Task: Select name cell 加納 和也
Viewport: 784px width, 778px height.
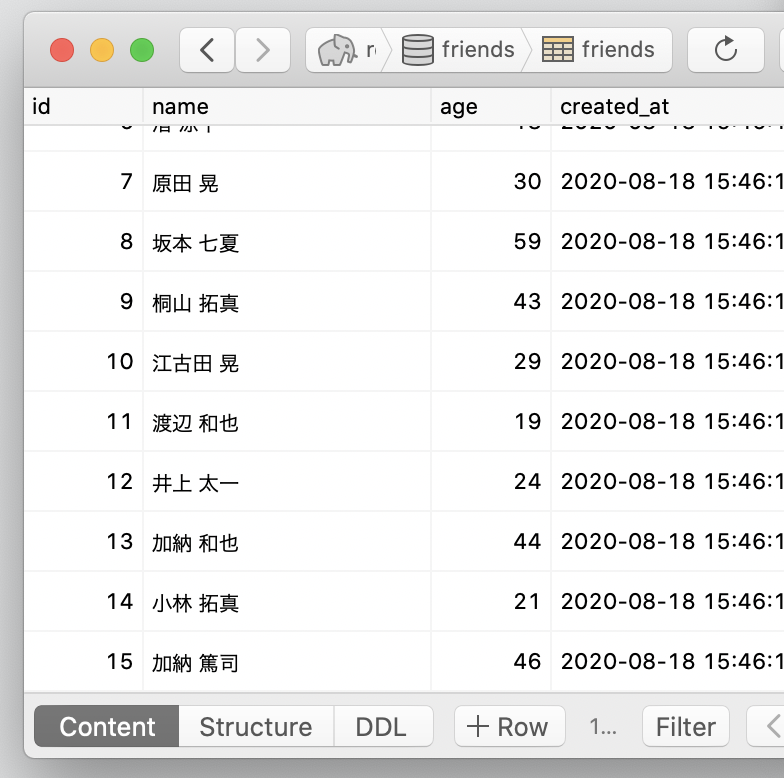Action: 287,542
